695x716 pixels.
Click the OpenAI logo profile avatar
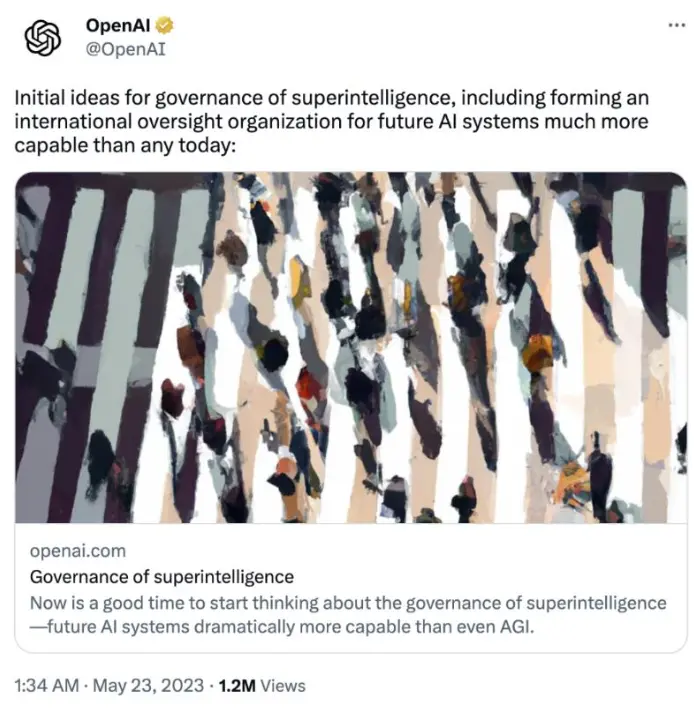[x=42, y=38]
